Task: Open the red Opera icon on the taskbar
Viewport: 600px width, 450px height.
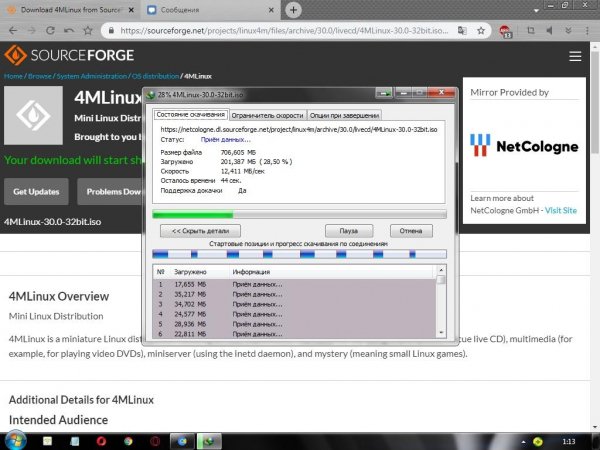Action: coord(101,441)
